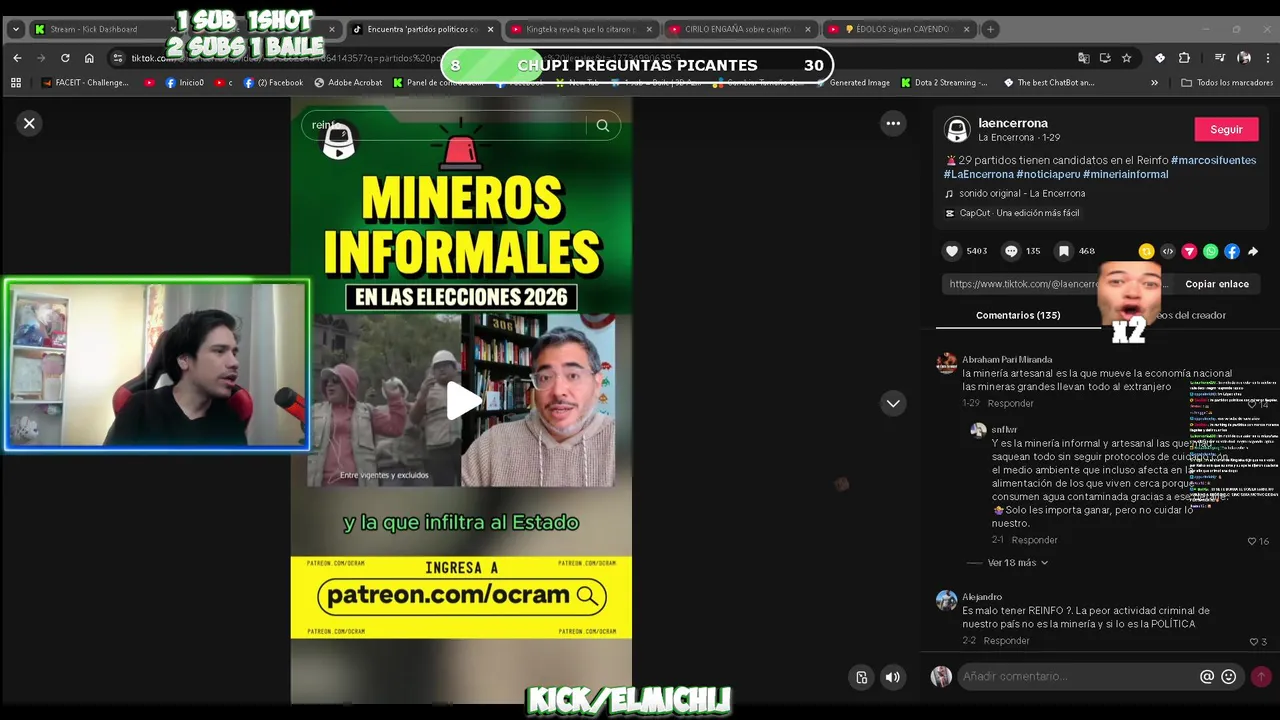Open Generated Image bookmark
The image size is (1280, 720).
(852, 82)
